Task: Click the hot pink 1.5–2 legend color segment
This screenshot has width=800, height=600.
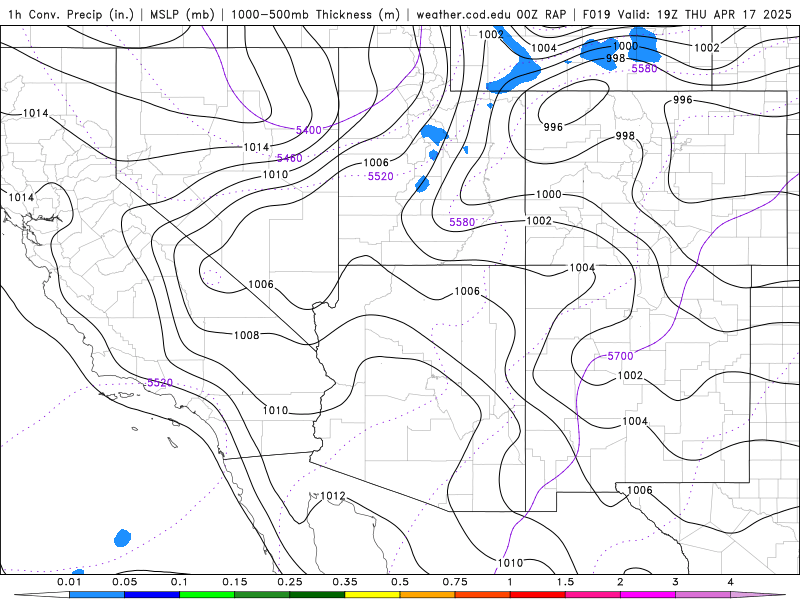Action: pos(593,595)
